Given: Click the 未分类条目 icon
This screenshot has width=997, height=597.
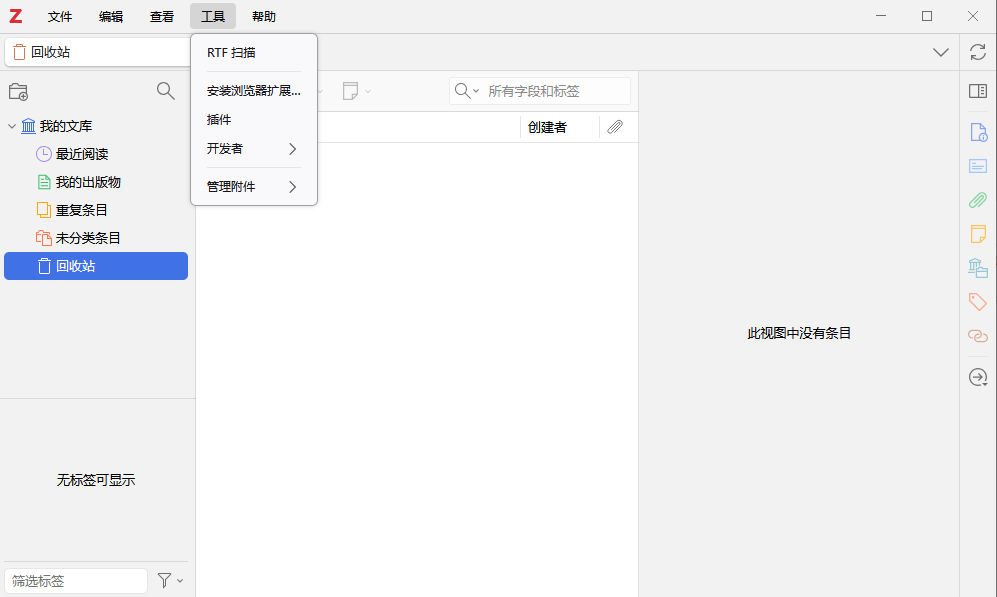Looking at the screenshot, I should point(44,238).
